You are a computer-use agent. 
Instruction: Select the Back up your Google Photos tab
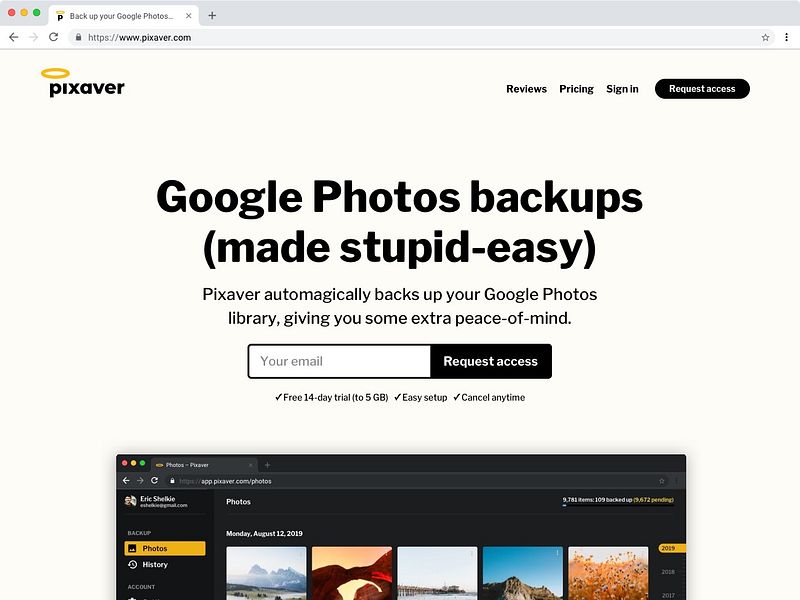pyautogui.click(x=122, y=16)
